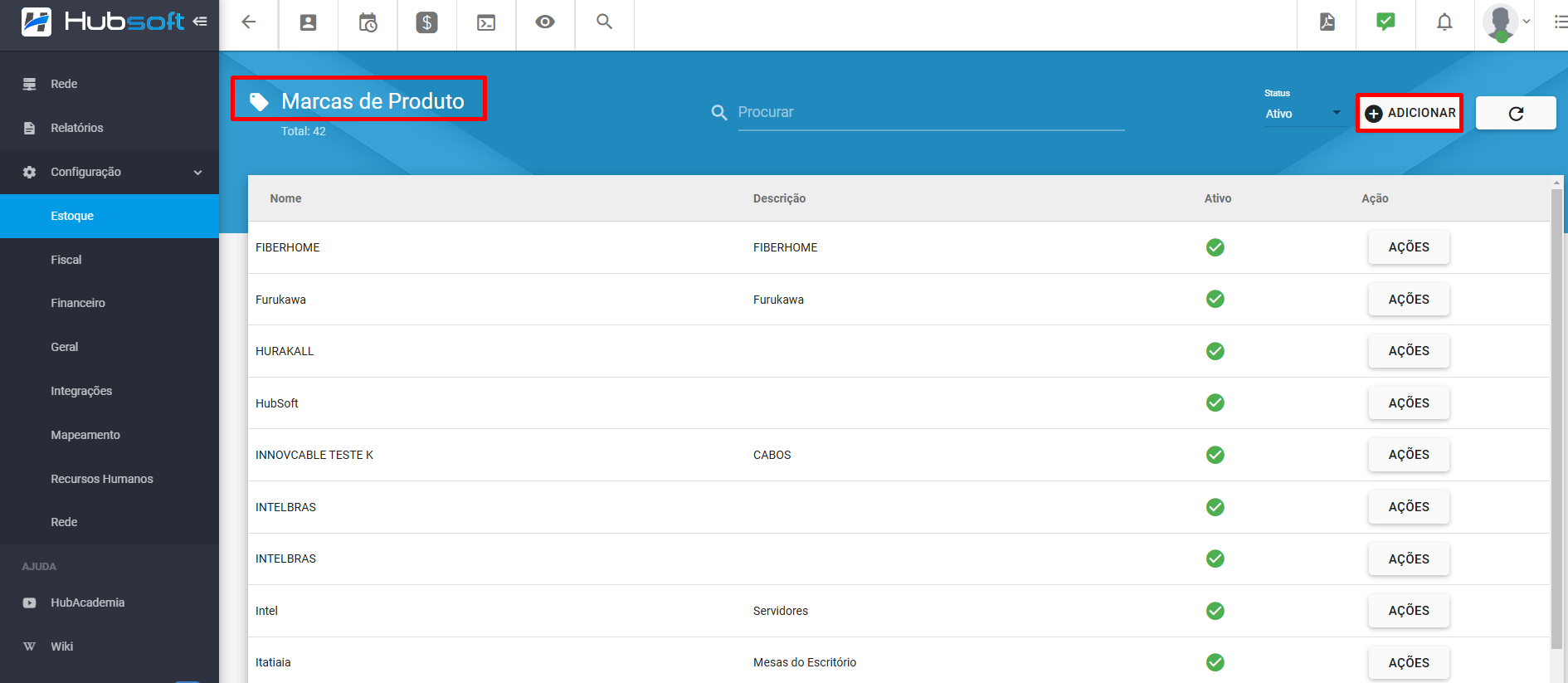Open the right side list panel icon

[x=1561, y=22]
